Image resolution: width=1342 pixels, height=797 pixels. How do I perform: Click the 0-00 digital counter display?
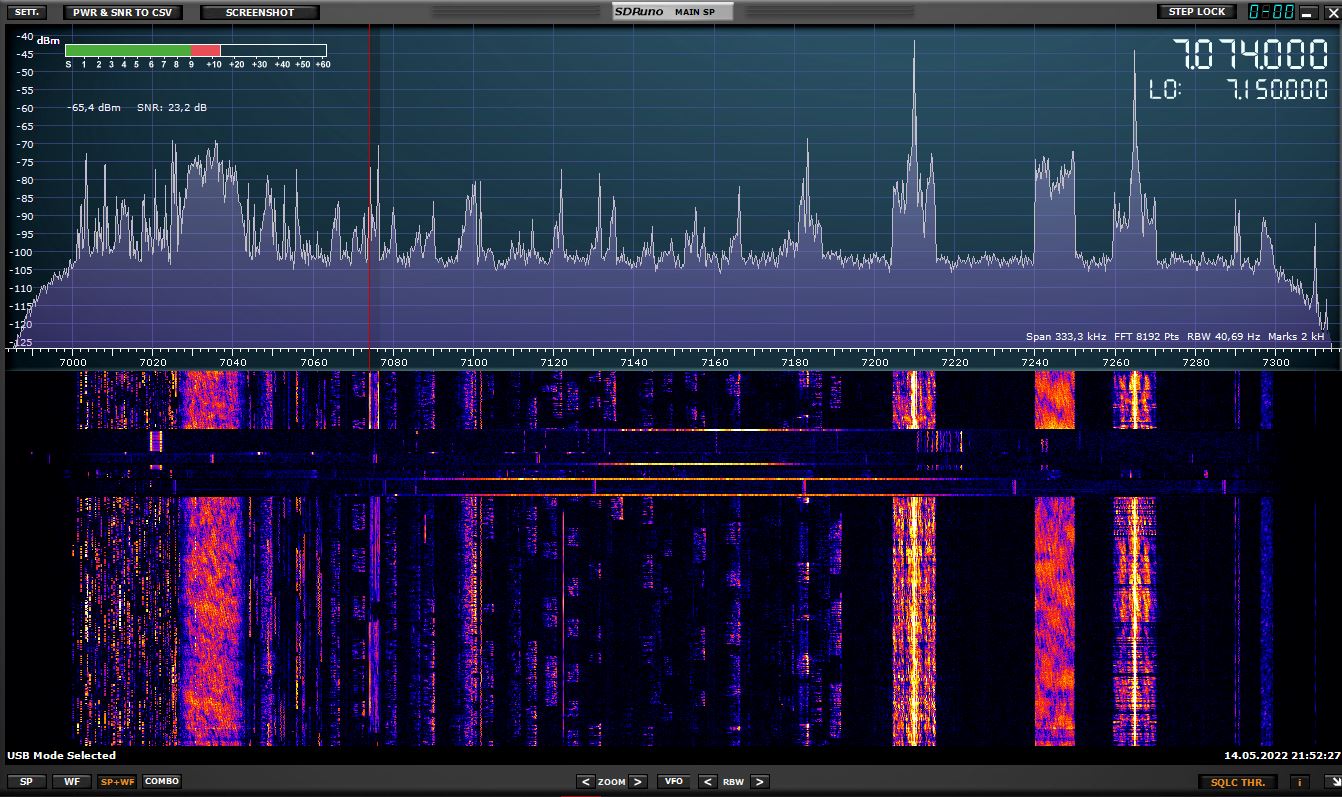(1272, 12)
